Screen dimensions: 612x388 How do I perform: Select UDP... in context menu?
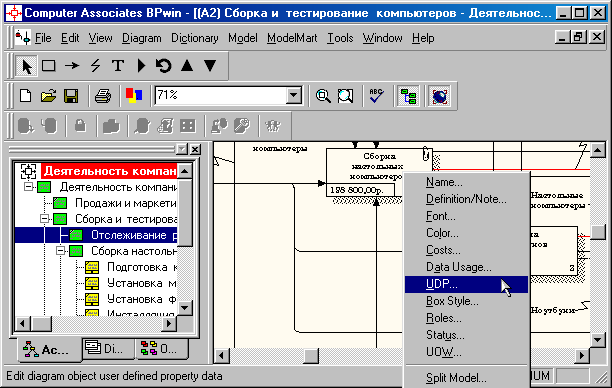466,284
